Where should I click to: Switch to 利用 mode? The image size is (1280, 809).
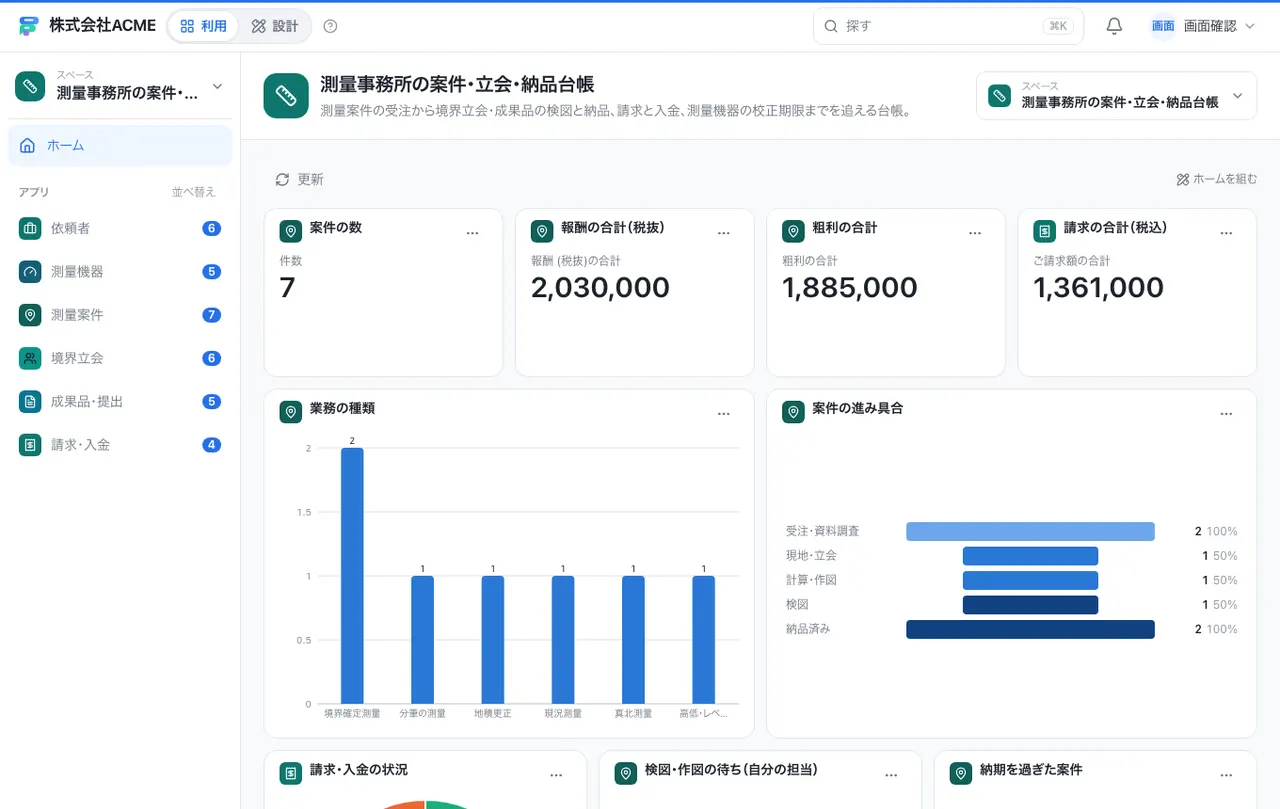click(204, 26)
